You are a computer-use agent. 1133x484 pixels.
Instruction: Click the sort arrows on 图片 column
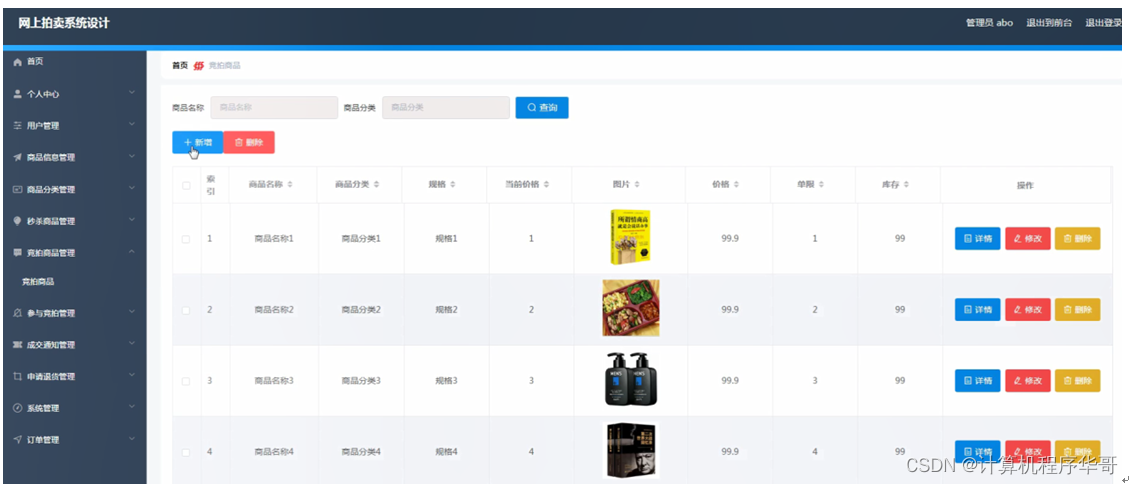[x=637, y=185]
